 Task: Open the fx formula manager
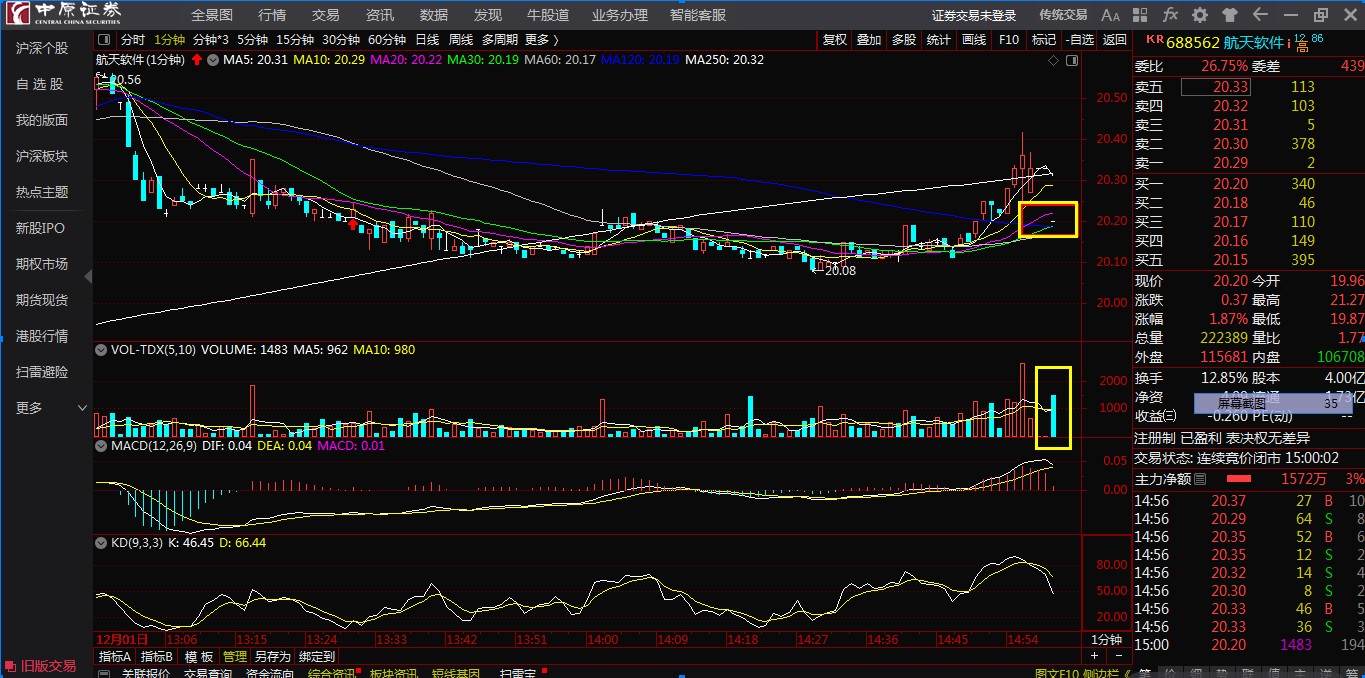[x=1170, y=15]
